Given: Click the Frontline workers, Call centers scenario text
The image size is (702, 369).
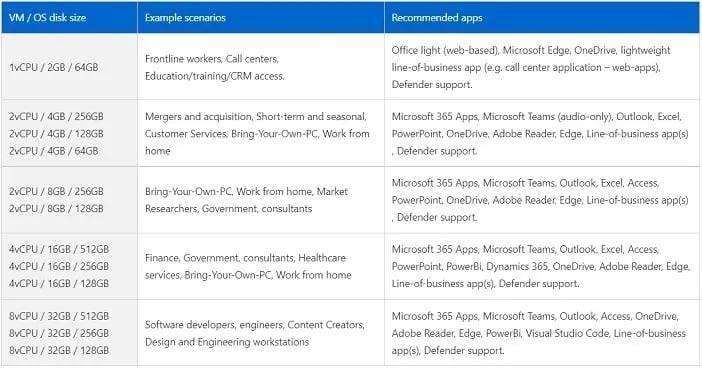Looking at the screenshot, I should click(x=212, y=59).
